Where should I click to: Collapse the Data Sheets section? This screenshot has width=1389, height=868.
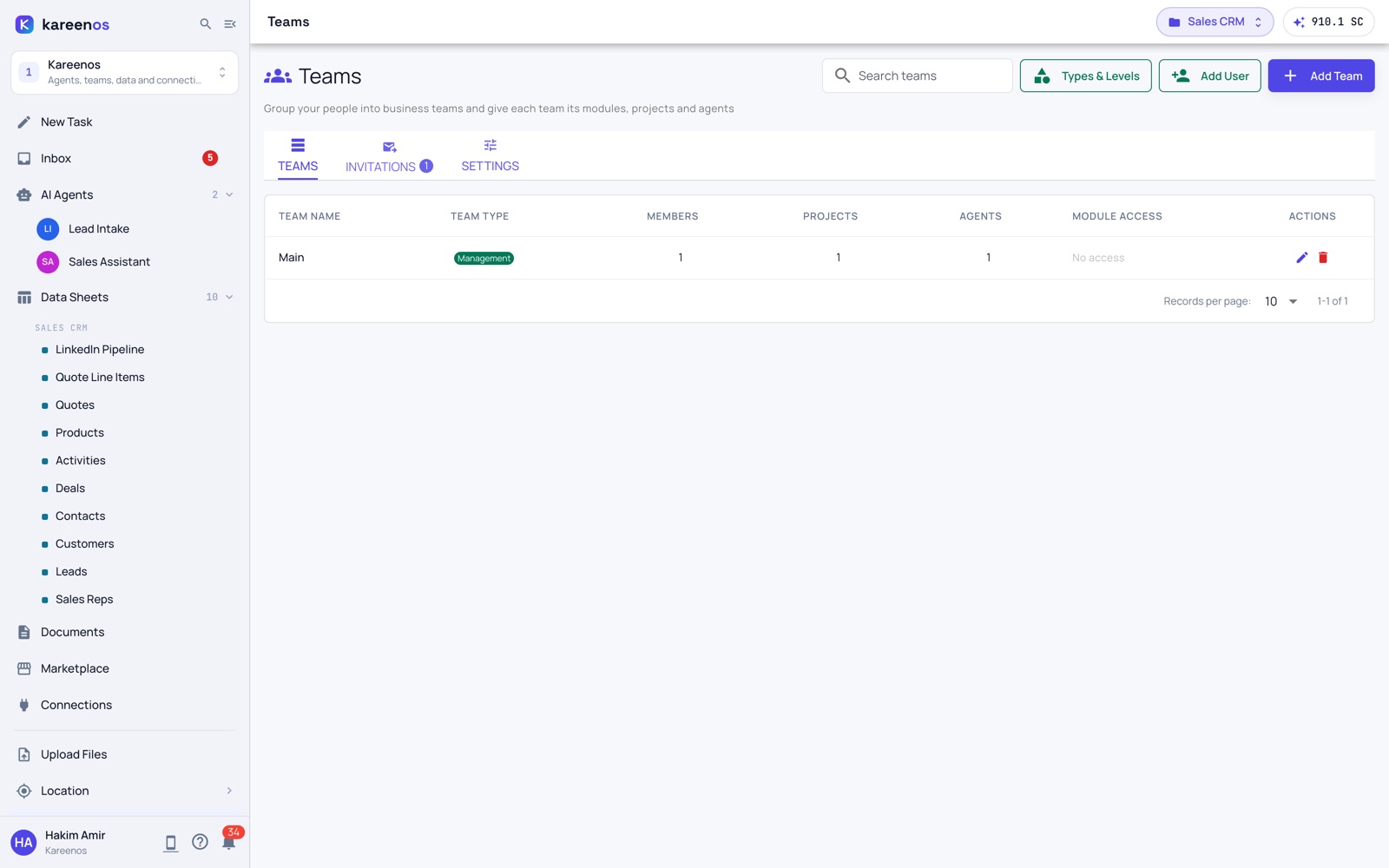pyautogui.click(x=229, y=298)
